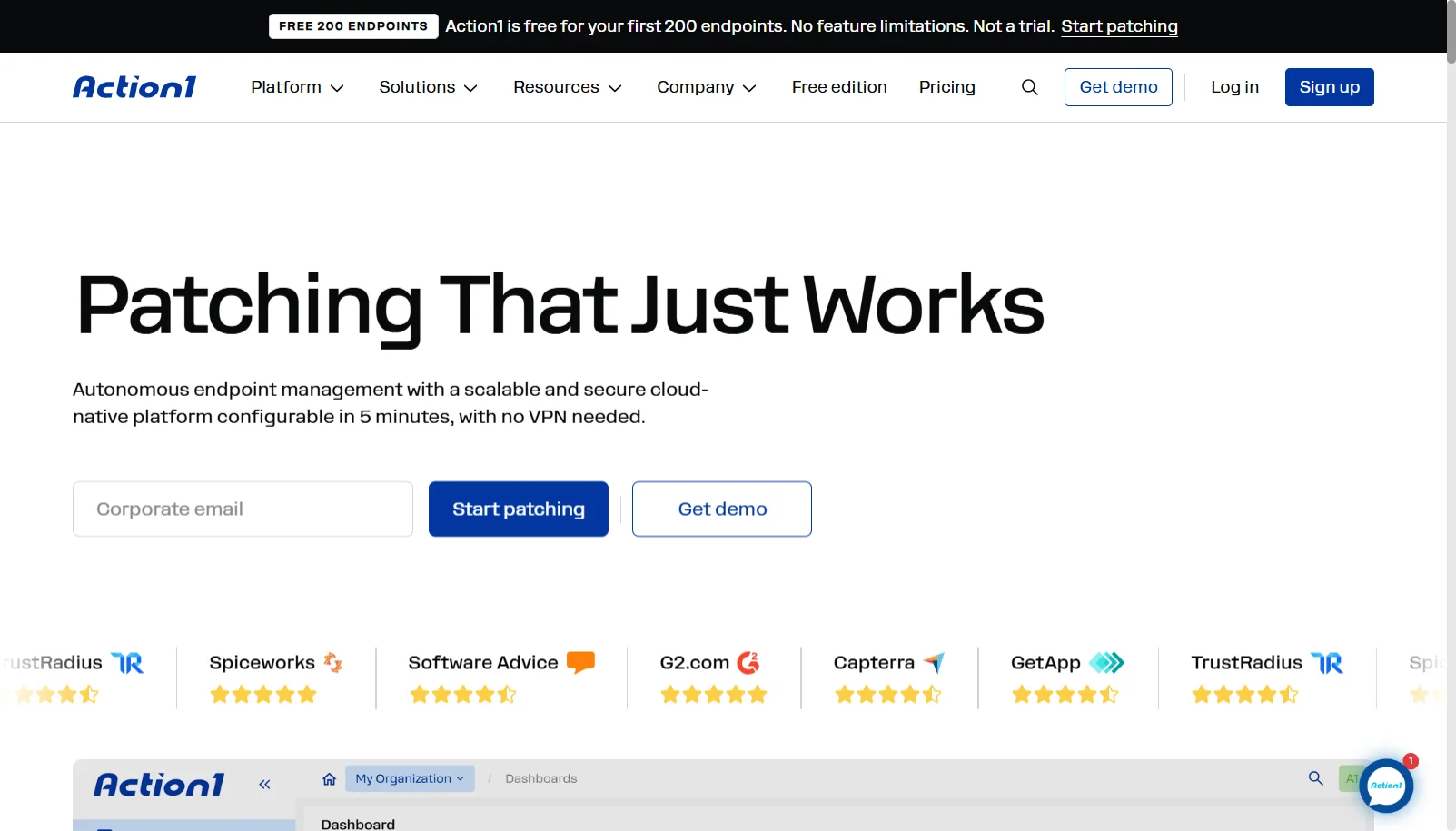Click the page vertical scrollbar
The image size is (1456, 831).
(1451, 416)
